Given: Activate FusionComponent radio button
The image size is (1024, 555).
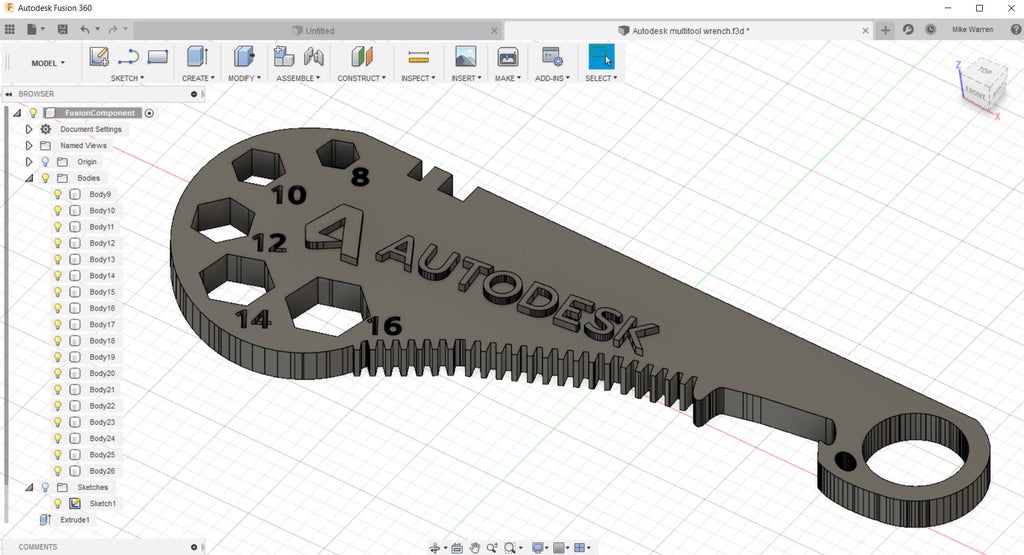Looking at the screenshot, I should [x=149, y=113].
